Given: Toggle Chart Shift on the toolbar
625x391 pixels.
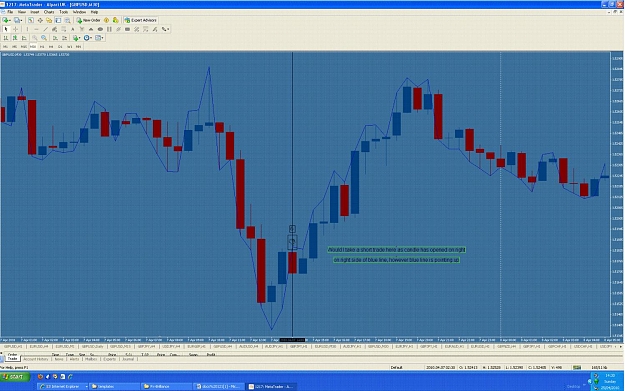Looking at the screenshot, I should click(64, 38).
